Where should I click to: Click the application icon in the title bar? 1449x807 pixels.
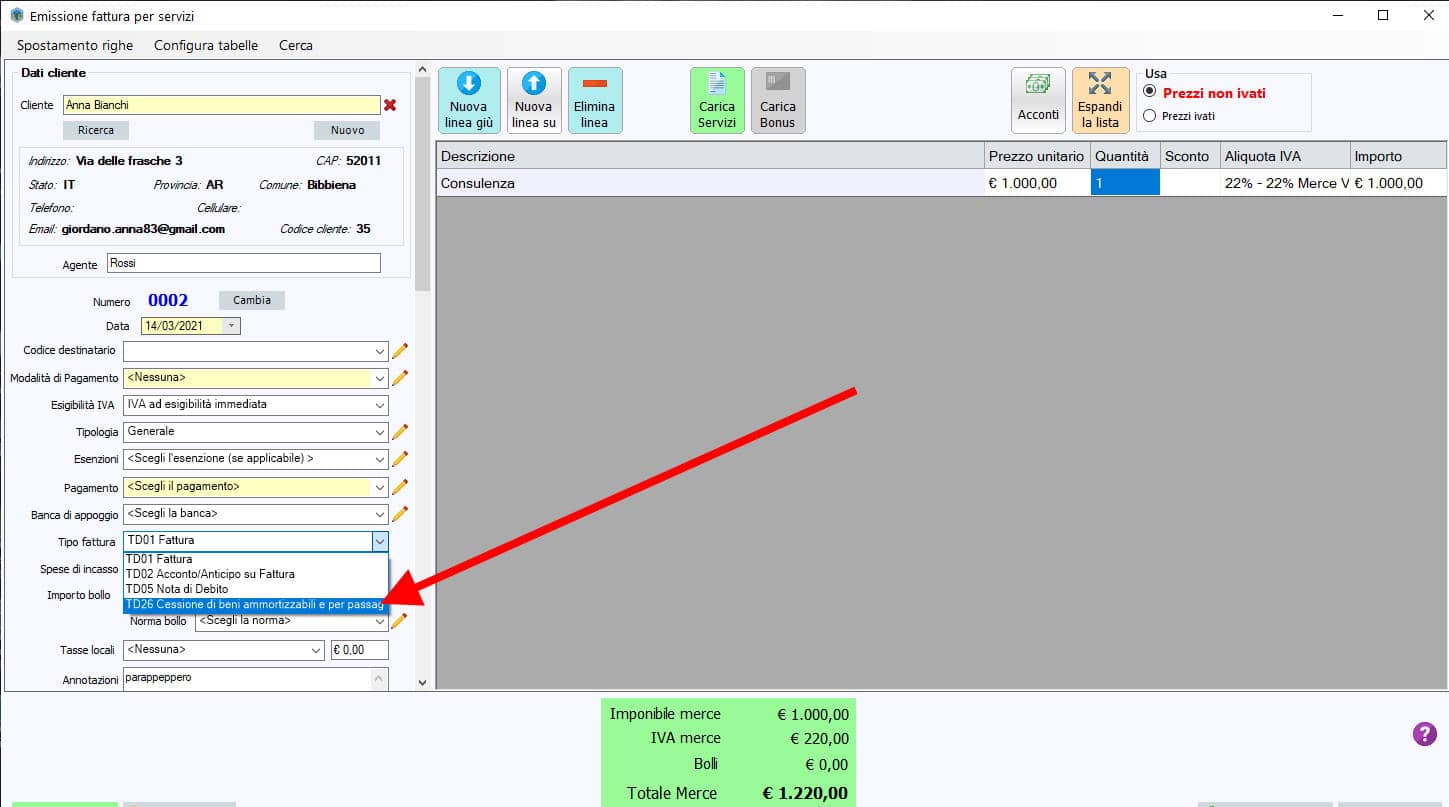[x=16, y=16]
